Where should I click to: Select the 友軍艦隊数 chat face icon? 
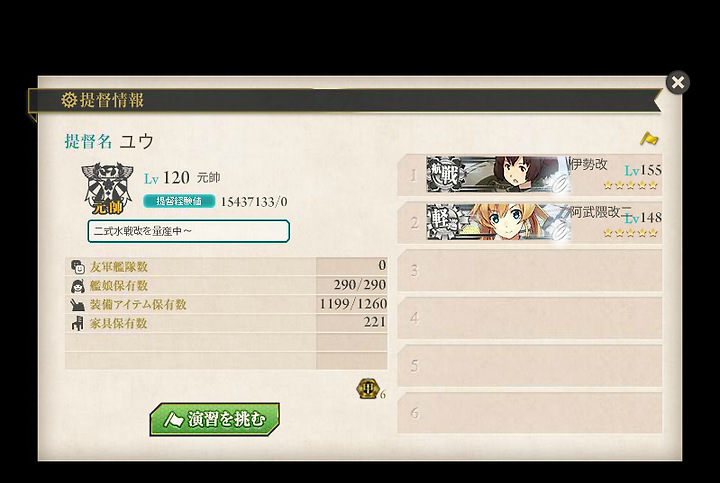[78, 266]
